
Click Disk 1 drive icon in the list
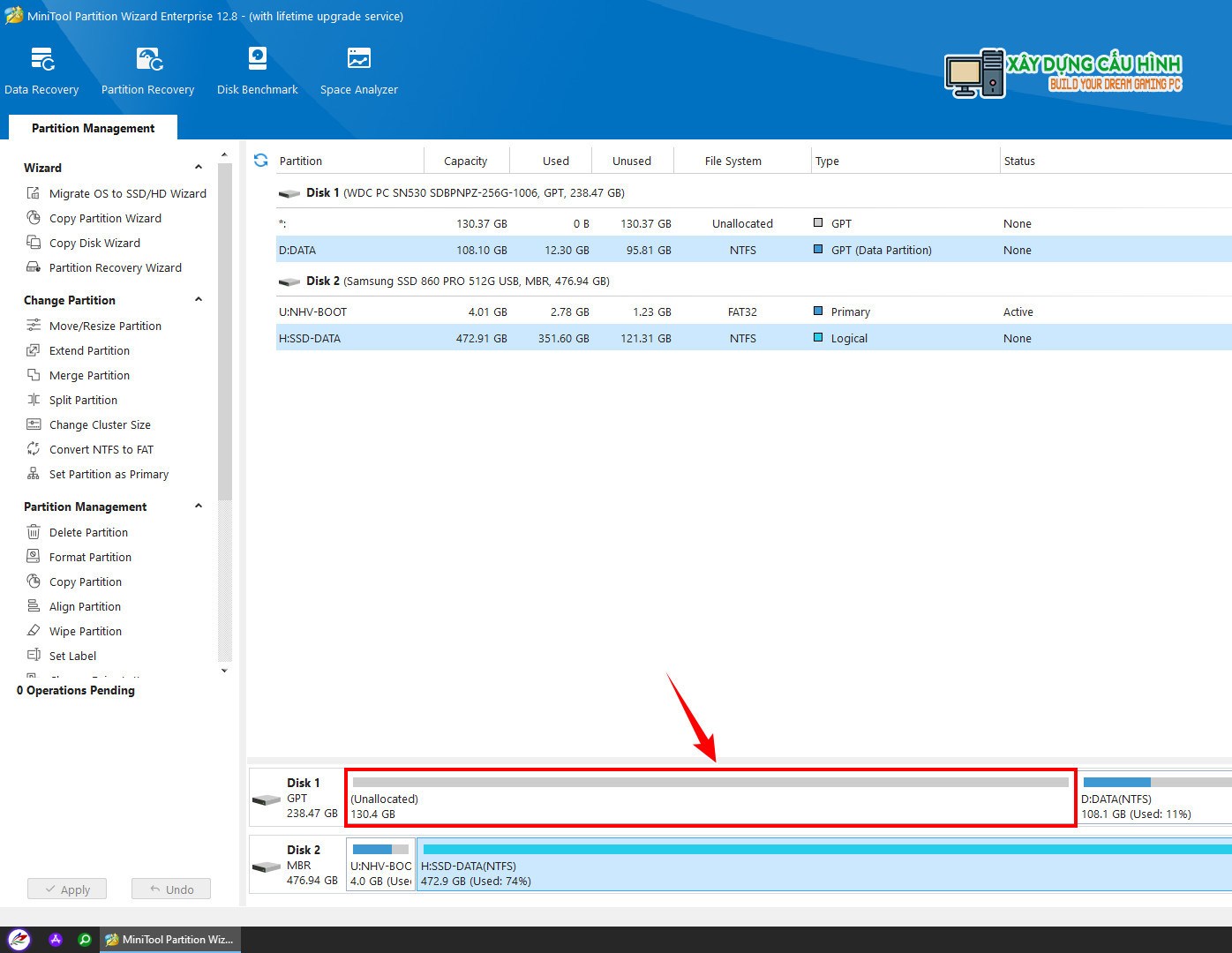click(289, 193)
